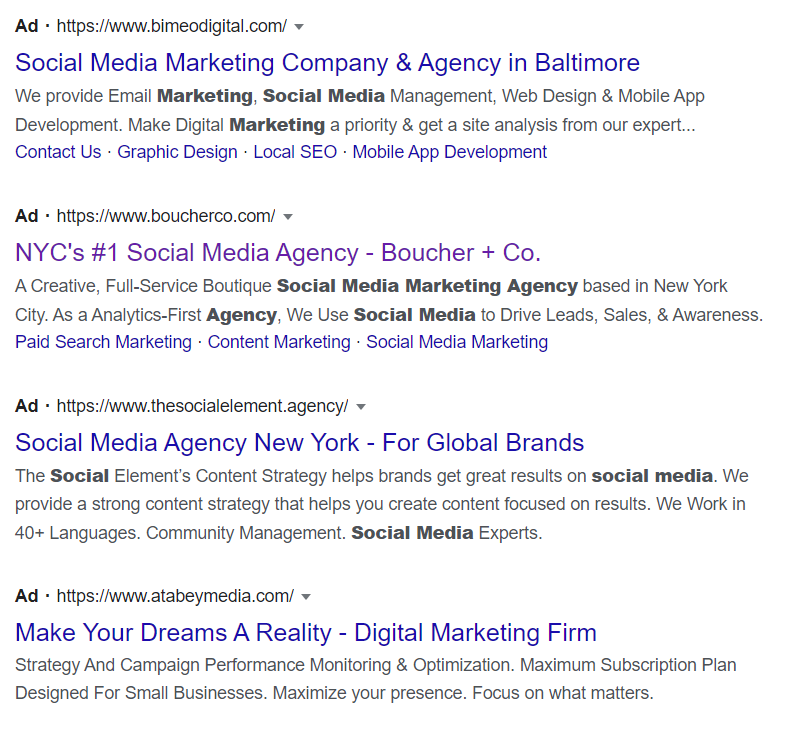Click the Social Media Marketing sitelink under Boucher
Viewport: 809px width, 734px height.
[457, 342]
